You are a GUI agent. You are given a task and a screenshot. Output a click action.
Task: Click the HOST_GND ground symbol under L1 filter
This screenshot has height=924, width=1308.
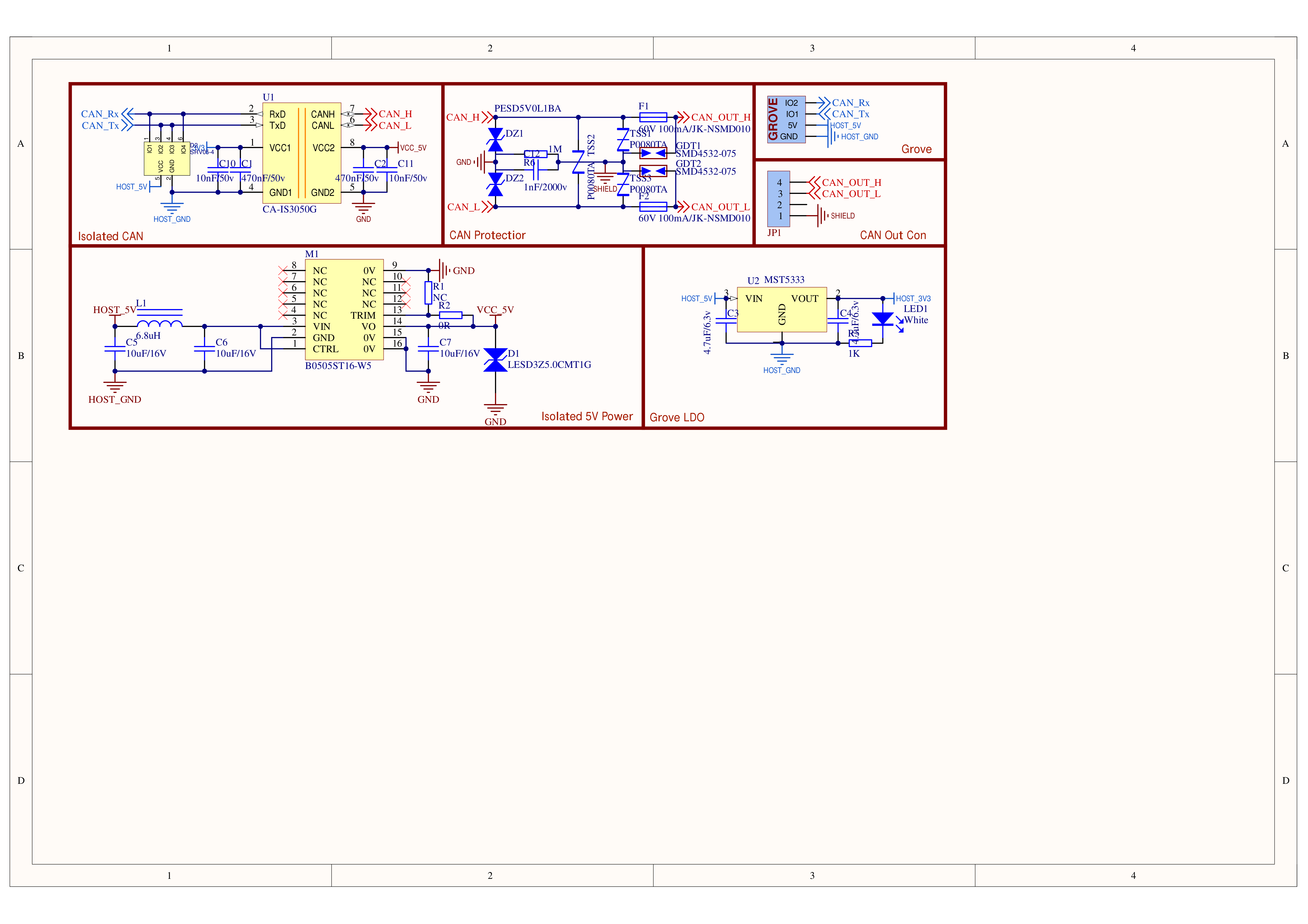point(115,387)
